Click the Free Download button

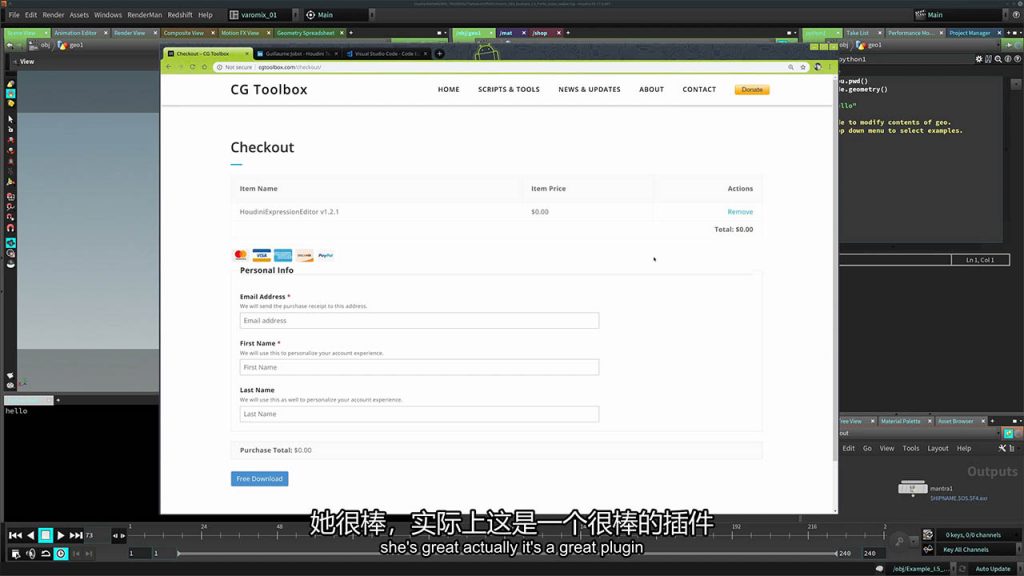pyautogui.click(x=259, y=479)
